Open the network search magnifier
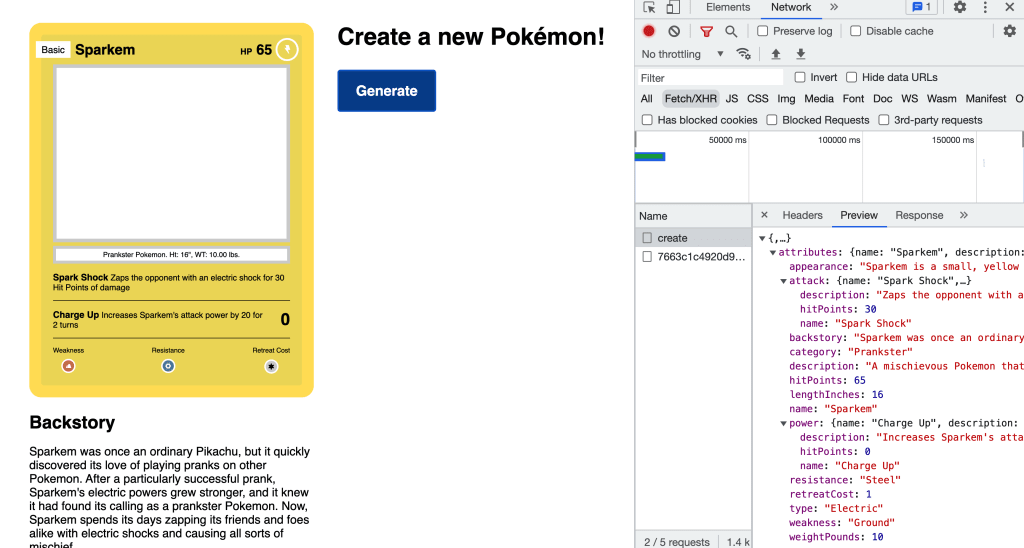The width and height of the screenshot is (1024, 548). [x=731, y=31]
